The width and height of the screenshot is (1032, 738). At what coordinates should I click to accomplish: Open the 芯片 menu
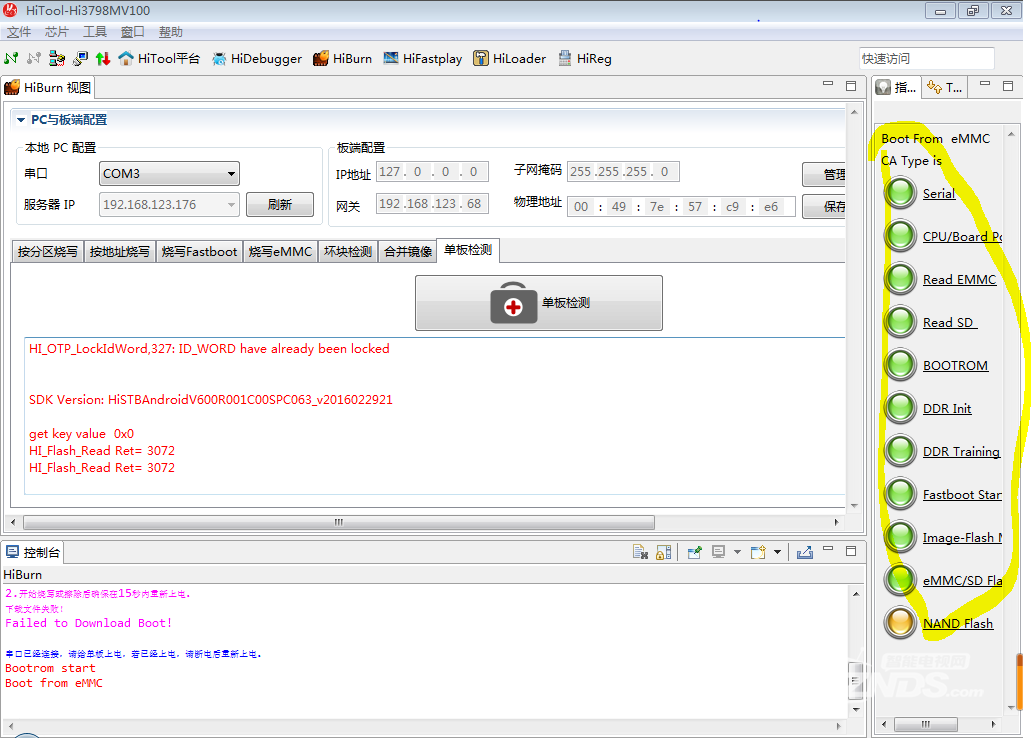tap(57, 32)
